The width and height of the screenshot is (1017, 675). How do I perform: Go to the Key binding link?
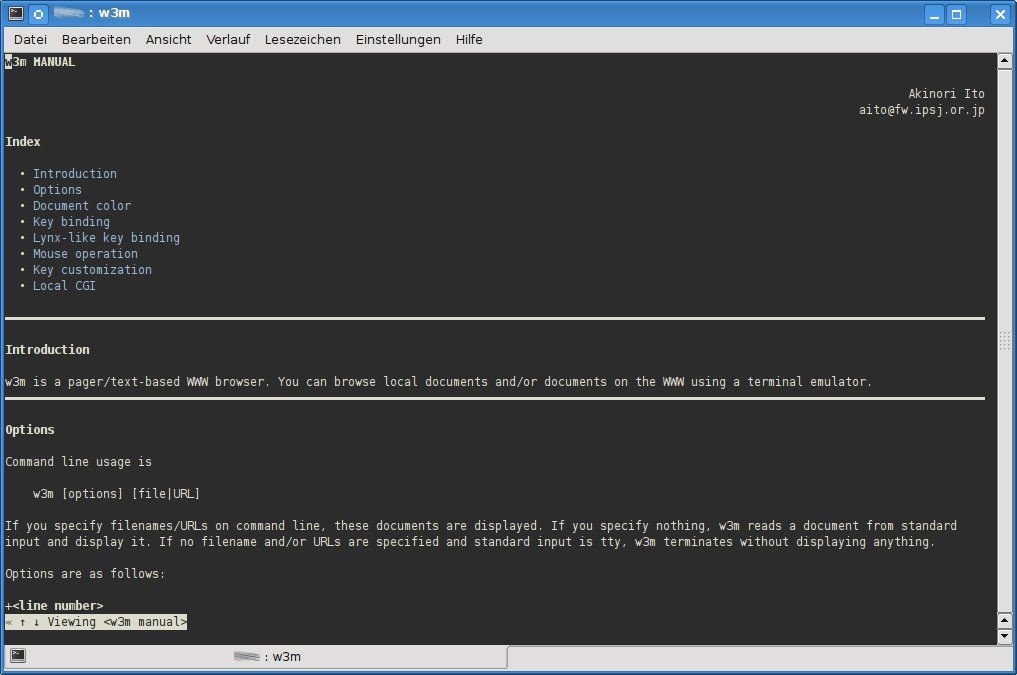(x=71, y=222)
